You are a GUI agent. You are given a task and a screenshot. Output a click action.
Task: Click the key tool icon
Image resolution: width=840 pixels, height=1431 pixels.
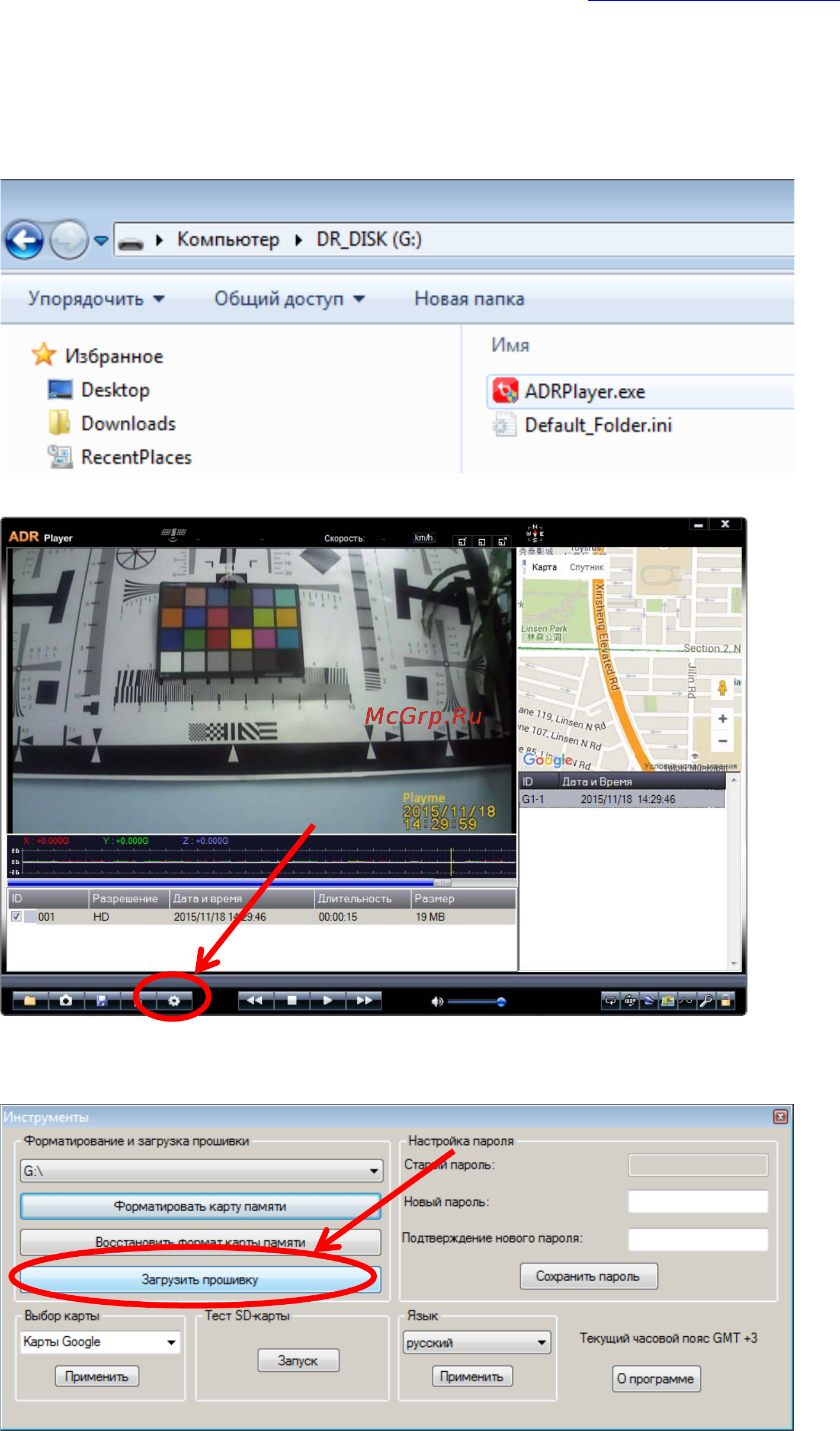(x=706, y=1001)
